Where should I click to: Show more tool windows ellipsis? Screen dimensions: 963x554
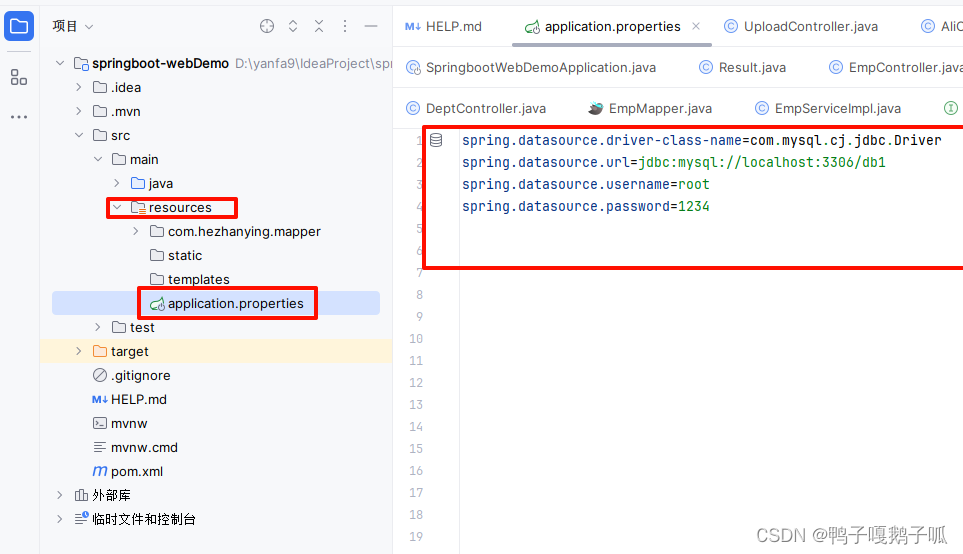[x=19, y=117]
